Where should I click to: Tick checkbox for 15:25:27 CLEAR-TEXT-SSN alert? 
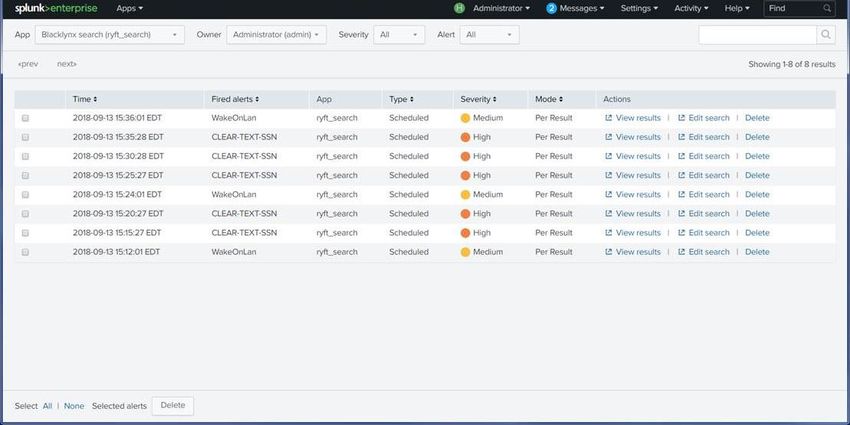coord(25,176)
